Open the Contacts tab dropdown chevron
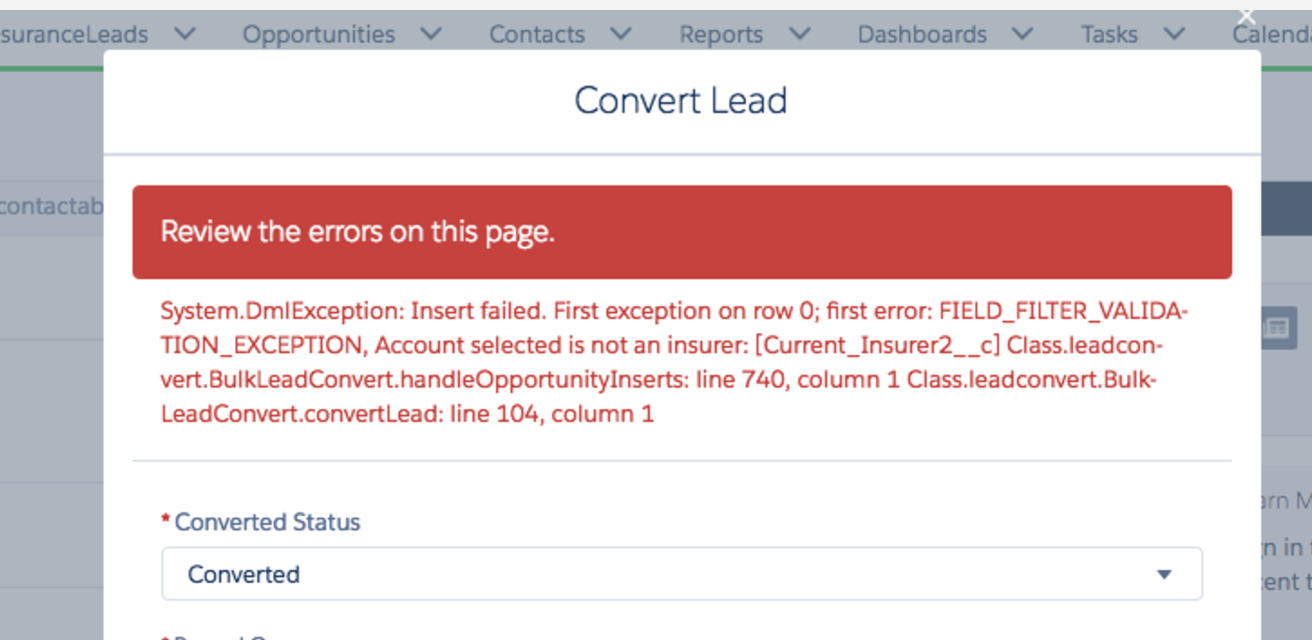Viewport: 1312px width, 640px height. [620, 33]
